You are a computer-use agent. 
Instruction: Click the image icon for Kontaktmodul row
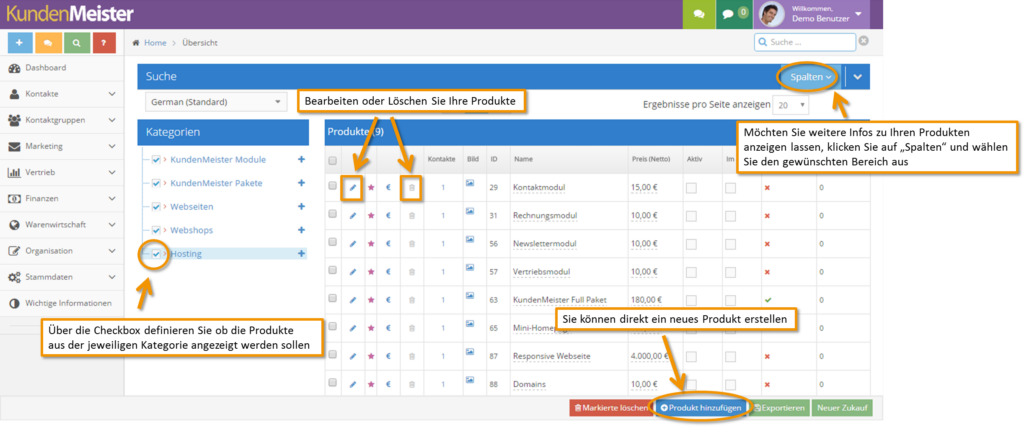[470, 183]
